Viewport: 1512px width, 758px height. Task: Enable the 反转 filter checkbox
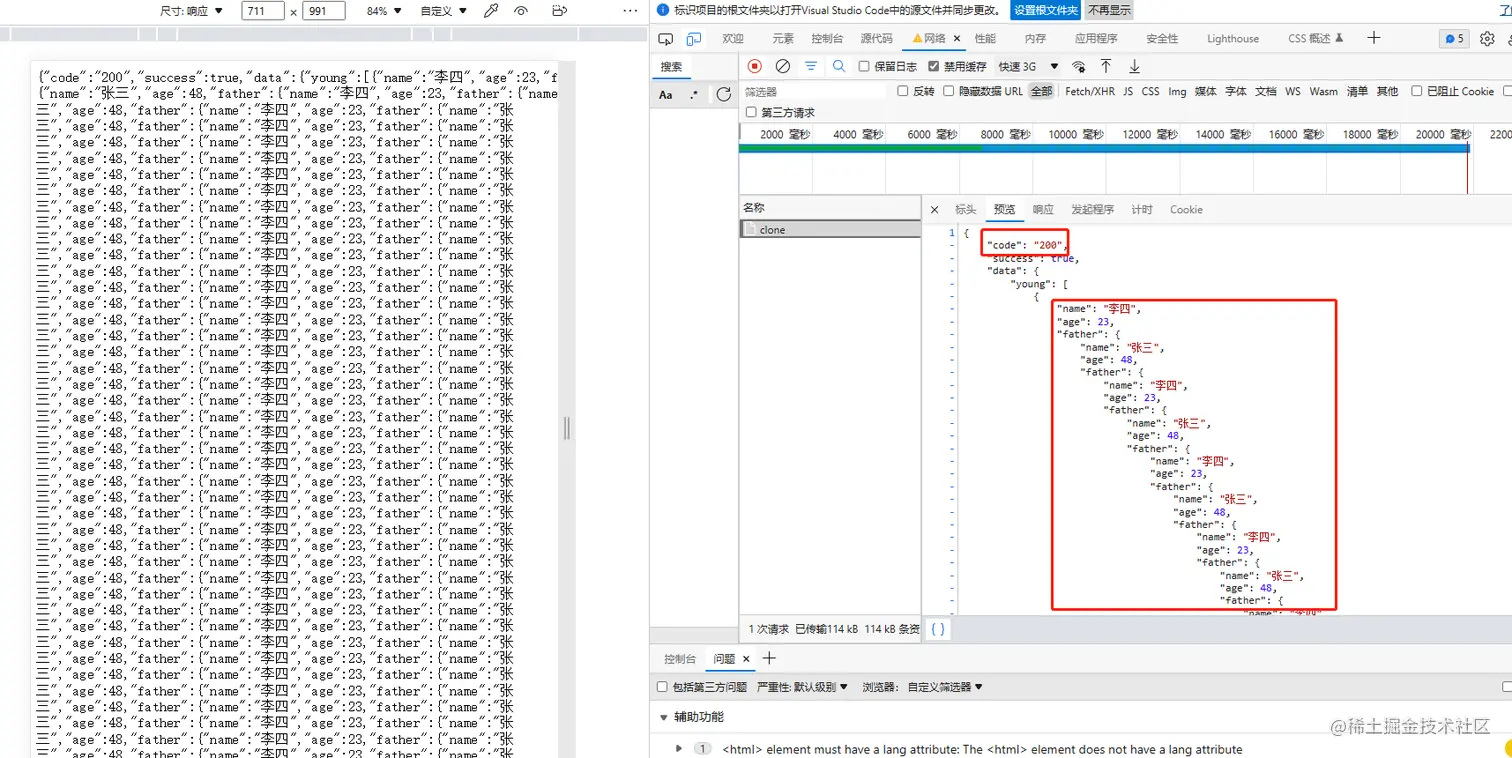coord(902,91)
